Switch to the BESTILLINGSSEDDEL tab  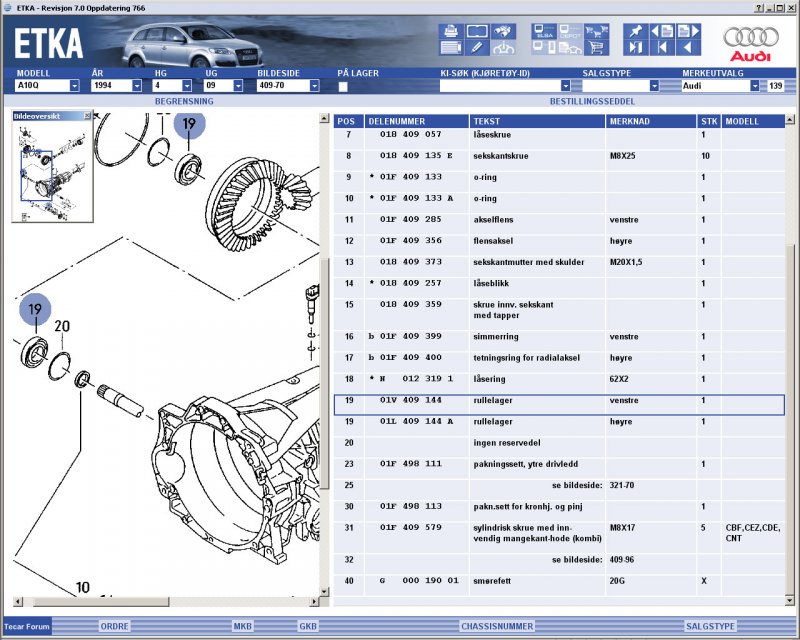point(592,102)
